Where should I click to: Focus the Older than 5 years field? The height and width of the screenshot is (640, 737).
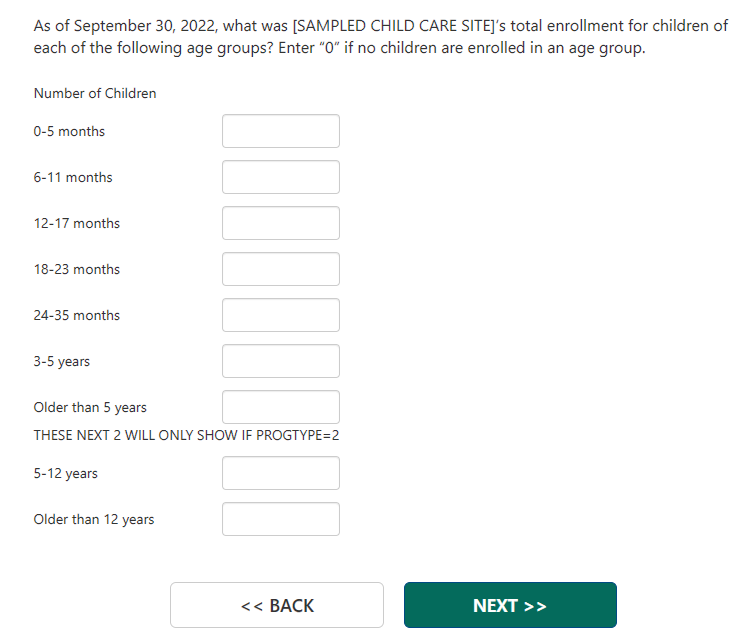(280, 406)
